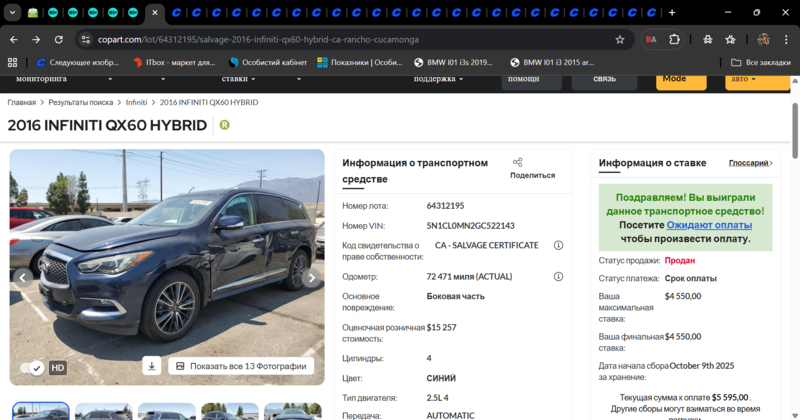The width and height of the screenshot is (800, 420).
Task: Select the highlighted first photo thumbnail
Action: click(x=40, y=411)
